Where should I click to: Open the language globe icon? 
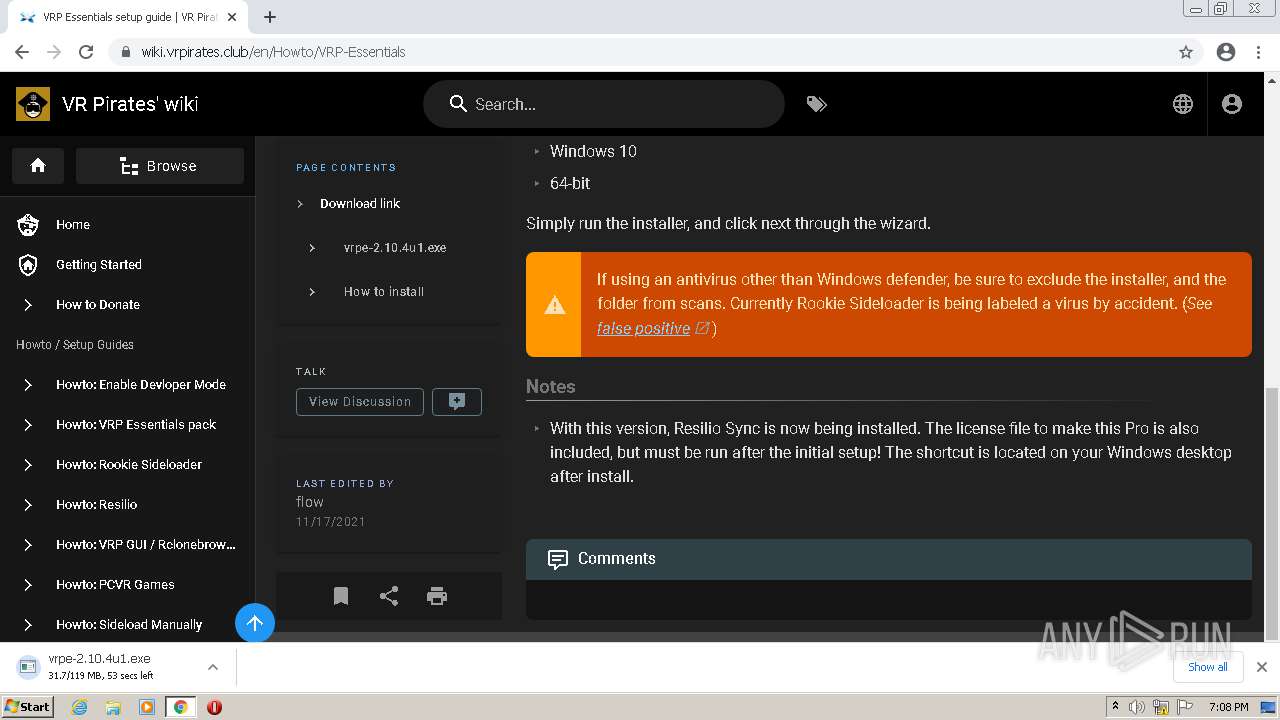pos(1183,104)
